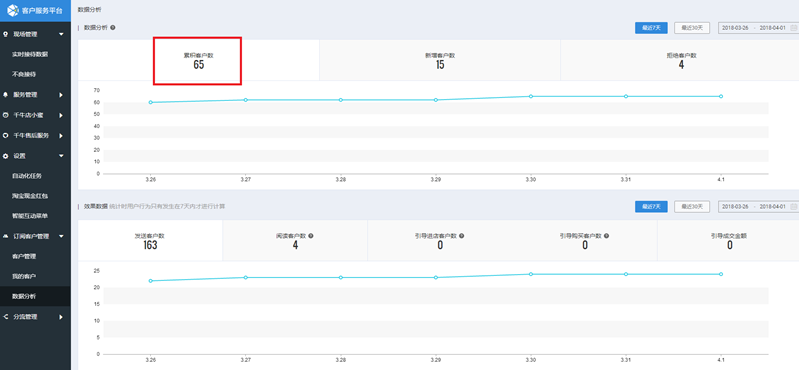Collapse the 现场管理 menu arrow
Viewport: 799px width, 370px height.
coord(61,34)
